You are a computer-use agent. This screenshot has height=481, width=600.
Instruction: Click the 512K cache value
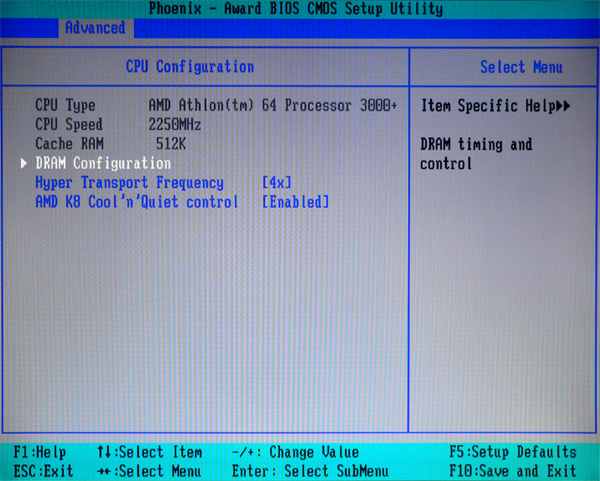[171, 144]
